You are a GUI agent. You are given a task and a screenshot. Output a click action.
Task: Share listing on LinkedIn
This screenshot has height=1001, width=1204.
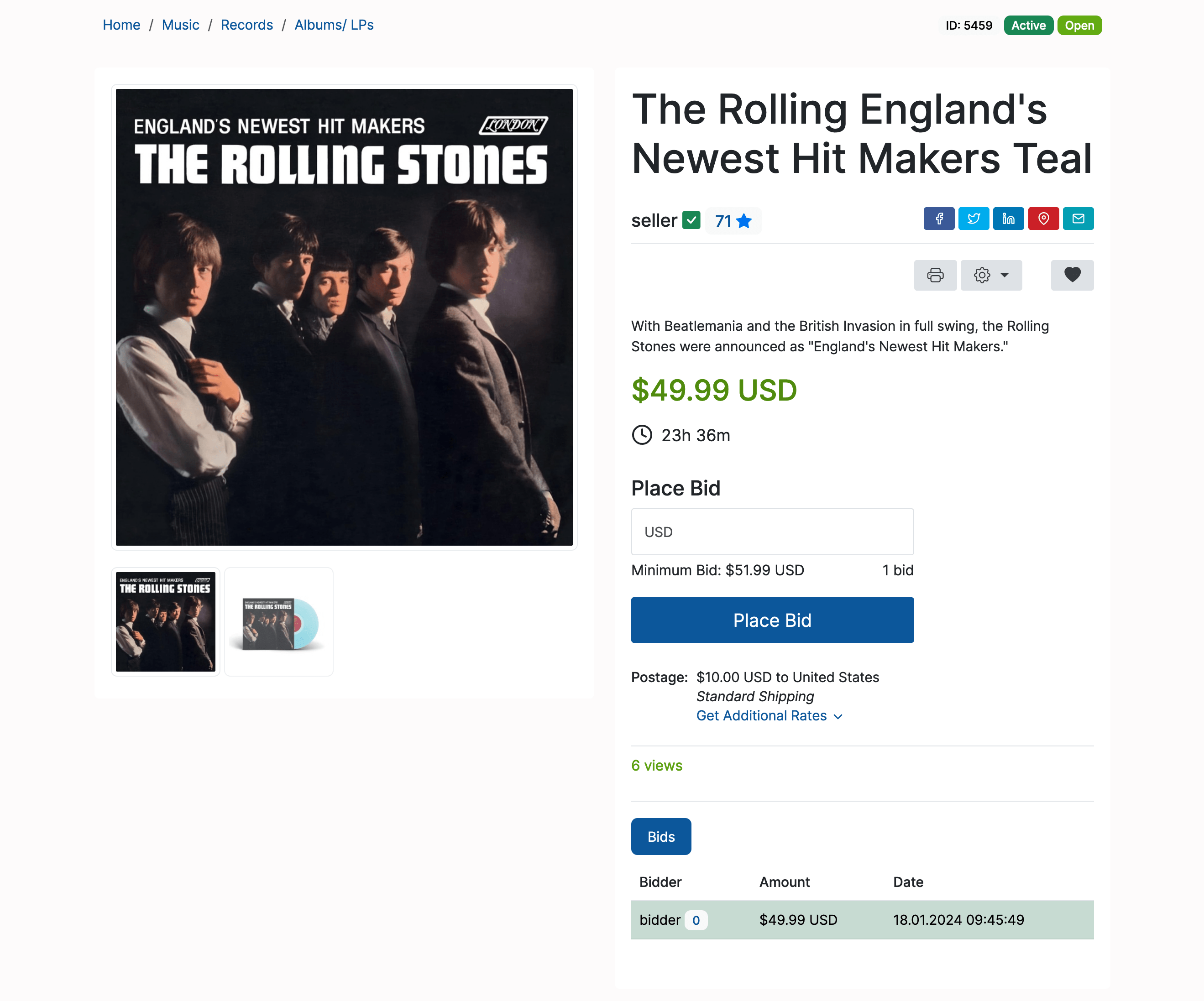pyautogui.click(x=1008, y=218)
